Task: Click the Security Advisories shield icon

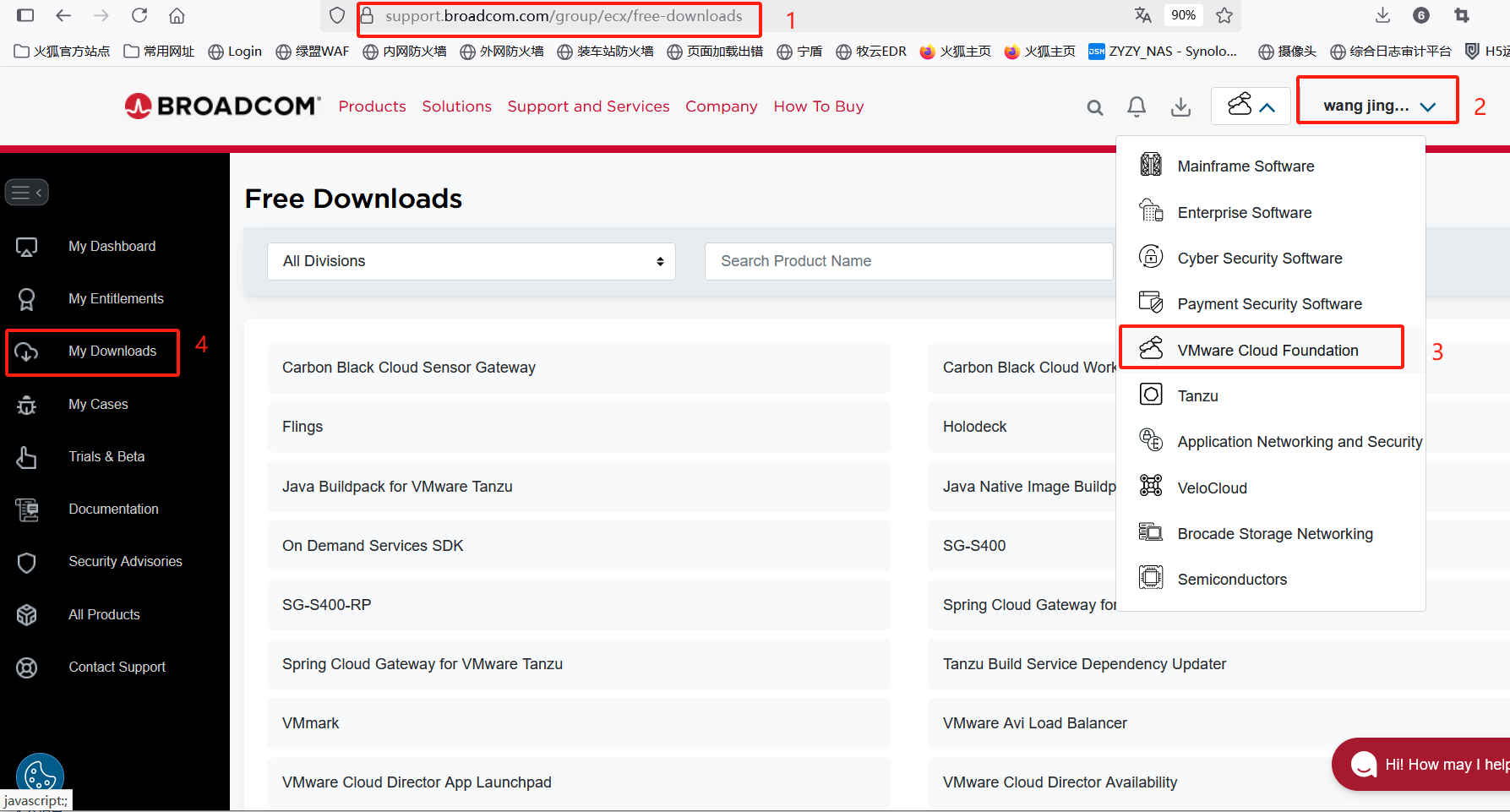Action: pos(27,563)
